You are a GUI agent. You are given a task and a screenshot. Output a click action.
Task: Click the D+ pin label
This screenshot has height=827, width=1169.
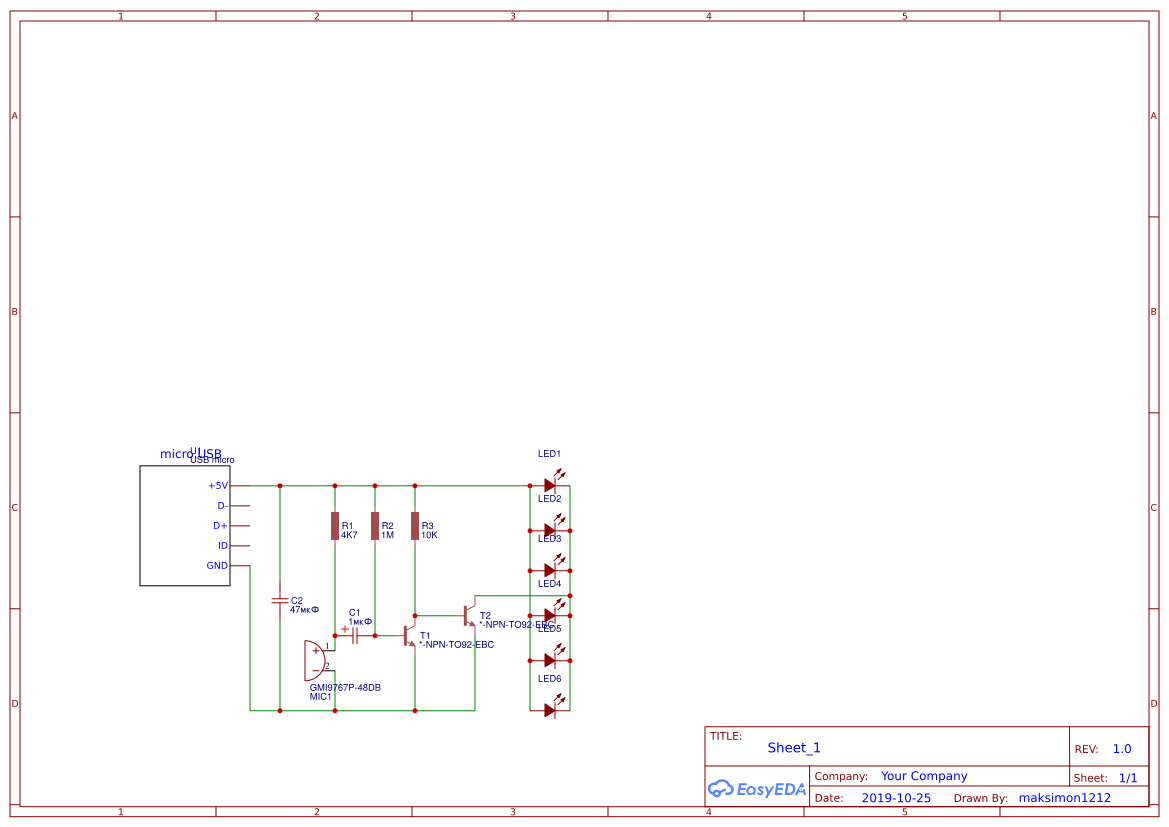(220, 525)
